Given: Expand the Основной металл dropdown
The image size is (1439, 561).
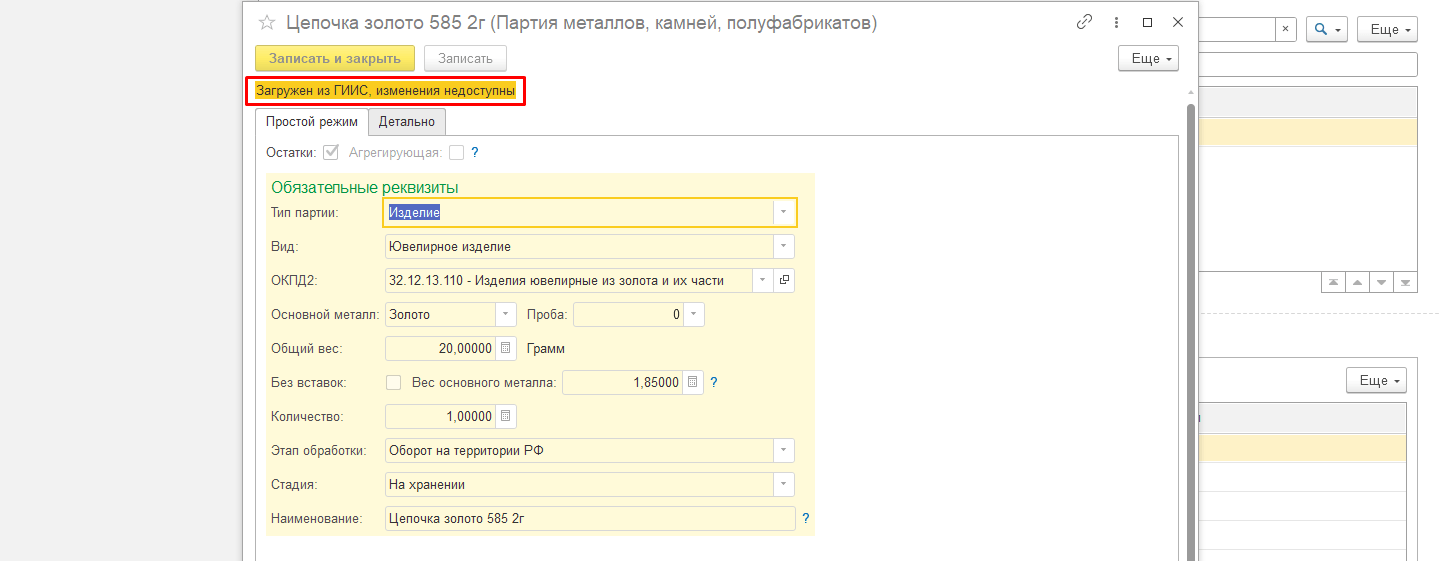Looking at the screenshot, I should click(505, 314).
